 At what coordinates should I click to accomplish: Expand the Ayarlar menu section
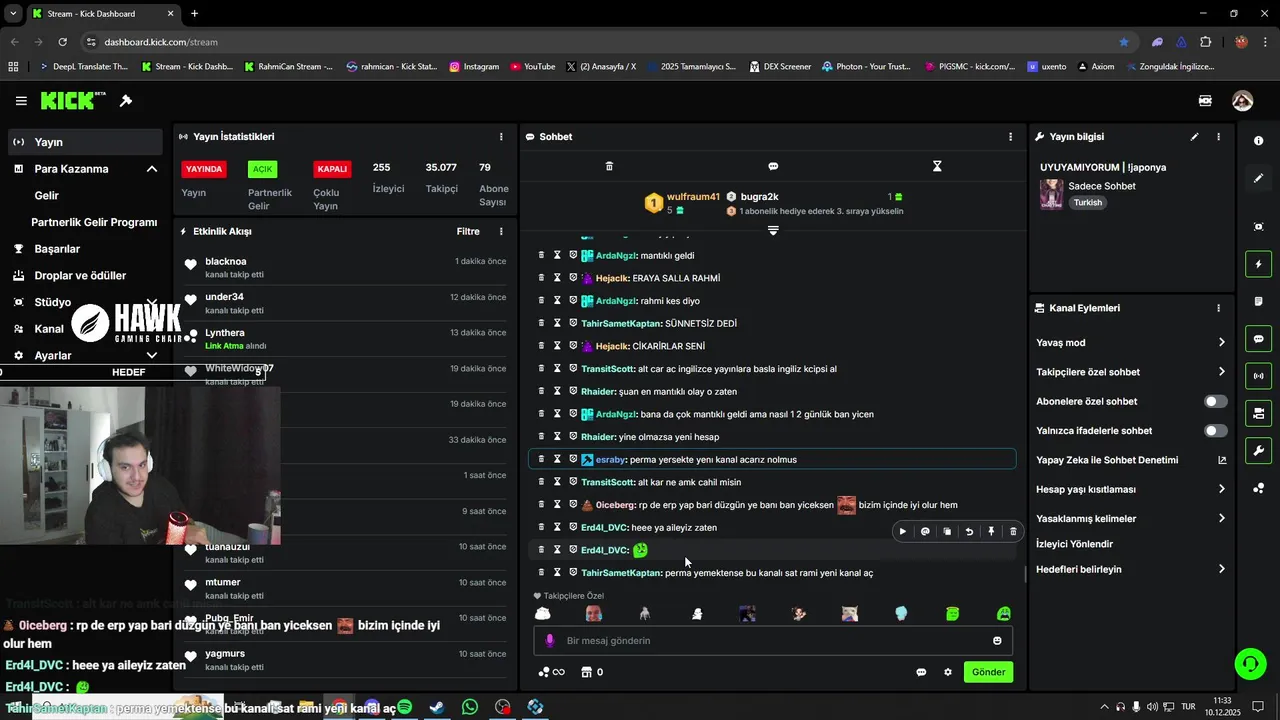click(x=152, y=355)
